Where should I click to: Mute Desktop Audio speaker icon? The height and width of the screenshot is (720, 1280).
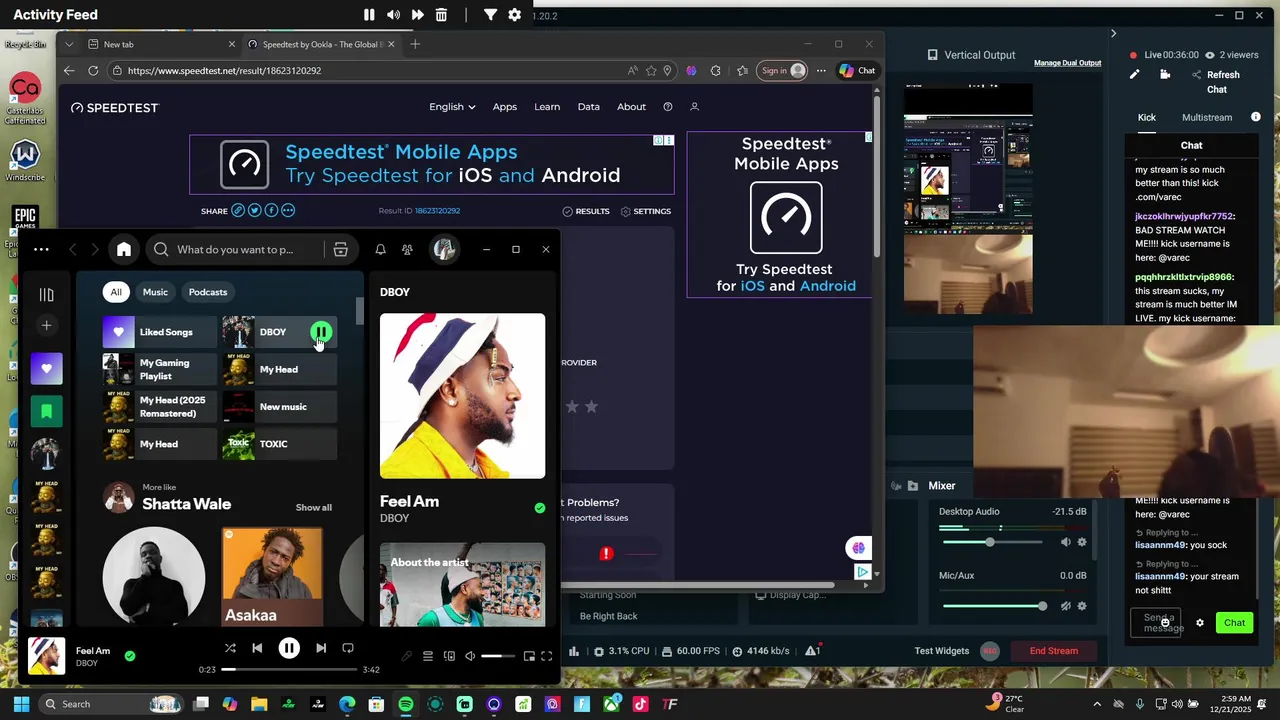(1065, 542)
